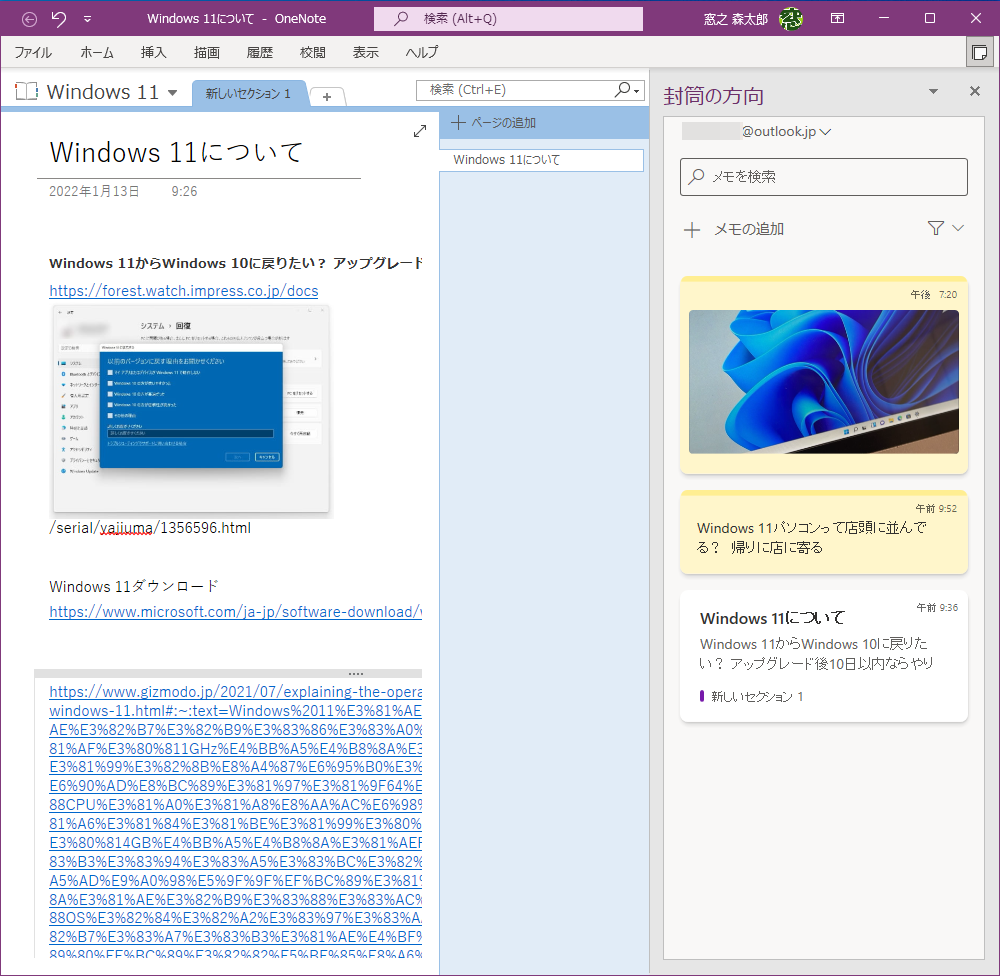Click the side pane icon below the close button
The image size is (1000, 976).
pyautogui.click(x=980, y=52)
